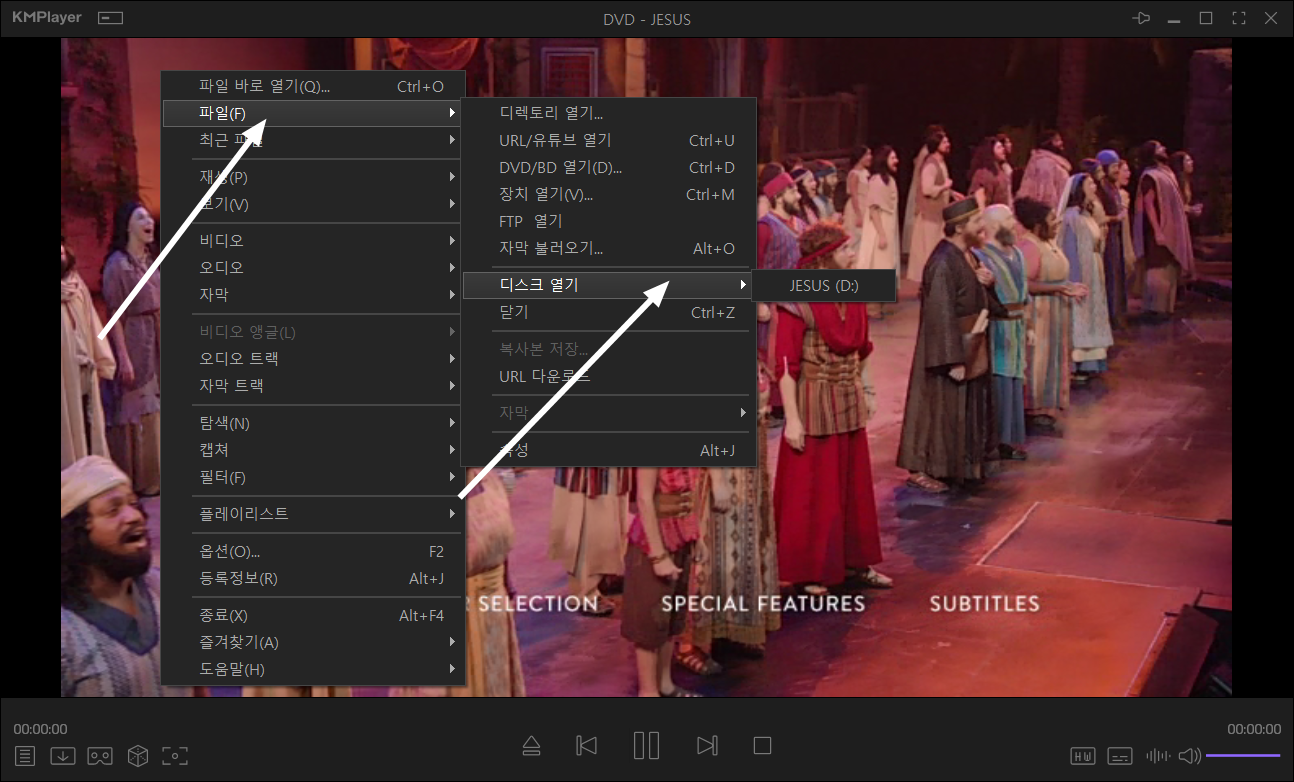
Task: Click the KMPlayer logo
Action: pos(47,18)
